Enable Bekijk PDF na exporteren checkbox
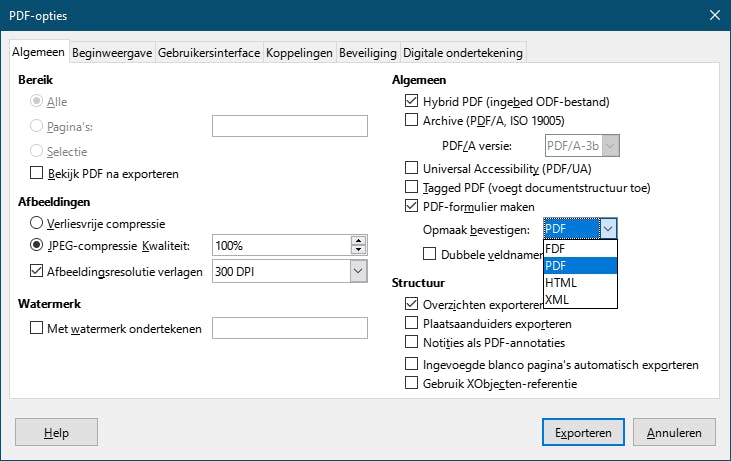731x461 pixels. [38, 174]
